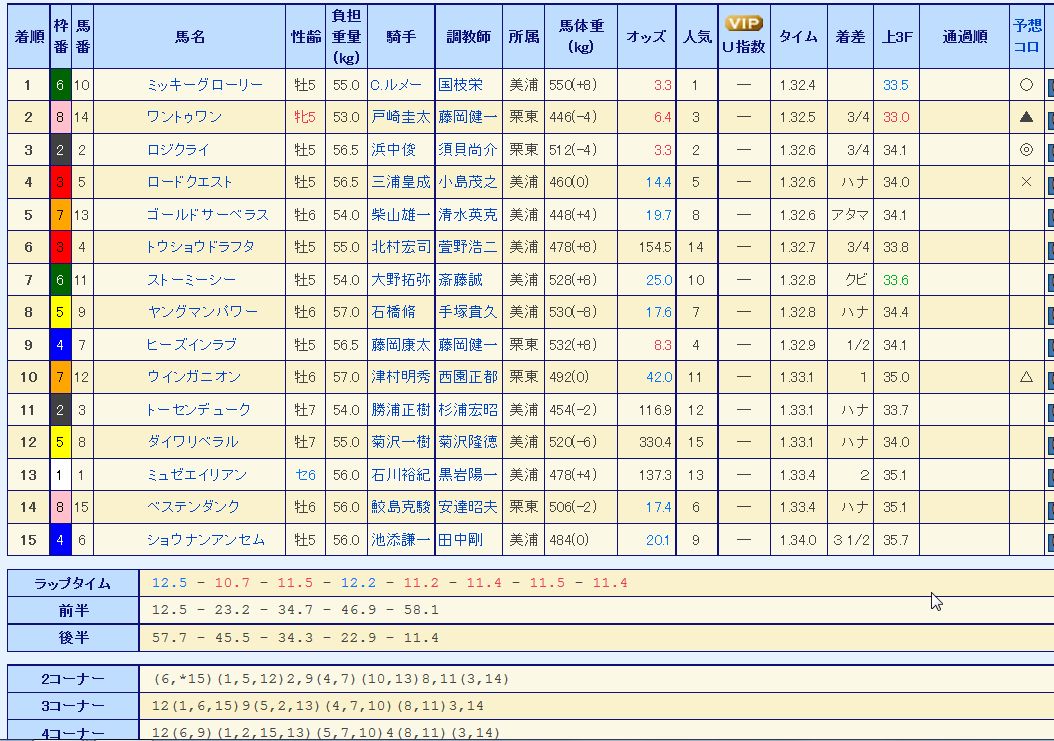
Task: Open the 予想コロ column header link
Action: [1026, 36]
